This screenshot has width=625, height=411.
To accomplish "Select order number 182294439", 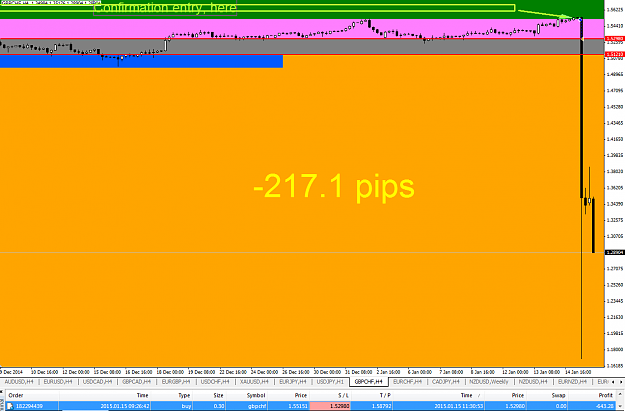I will [x=29, y=406].
